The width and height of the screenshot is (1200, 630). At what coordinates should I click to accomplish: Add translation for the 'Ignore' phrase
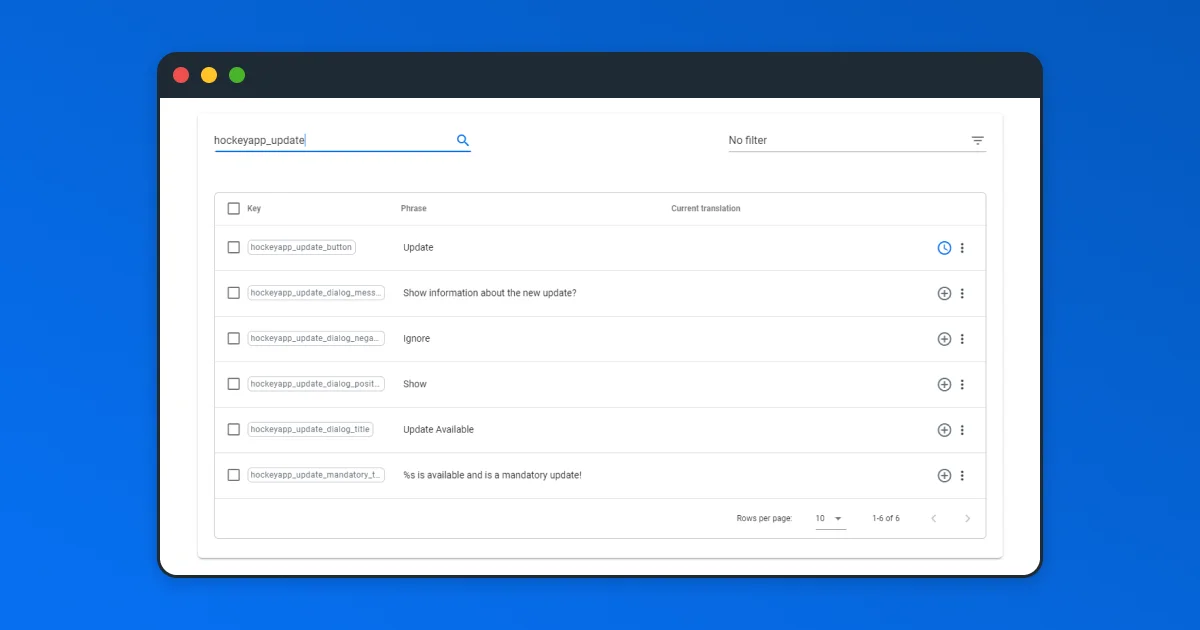[944, 339]
